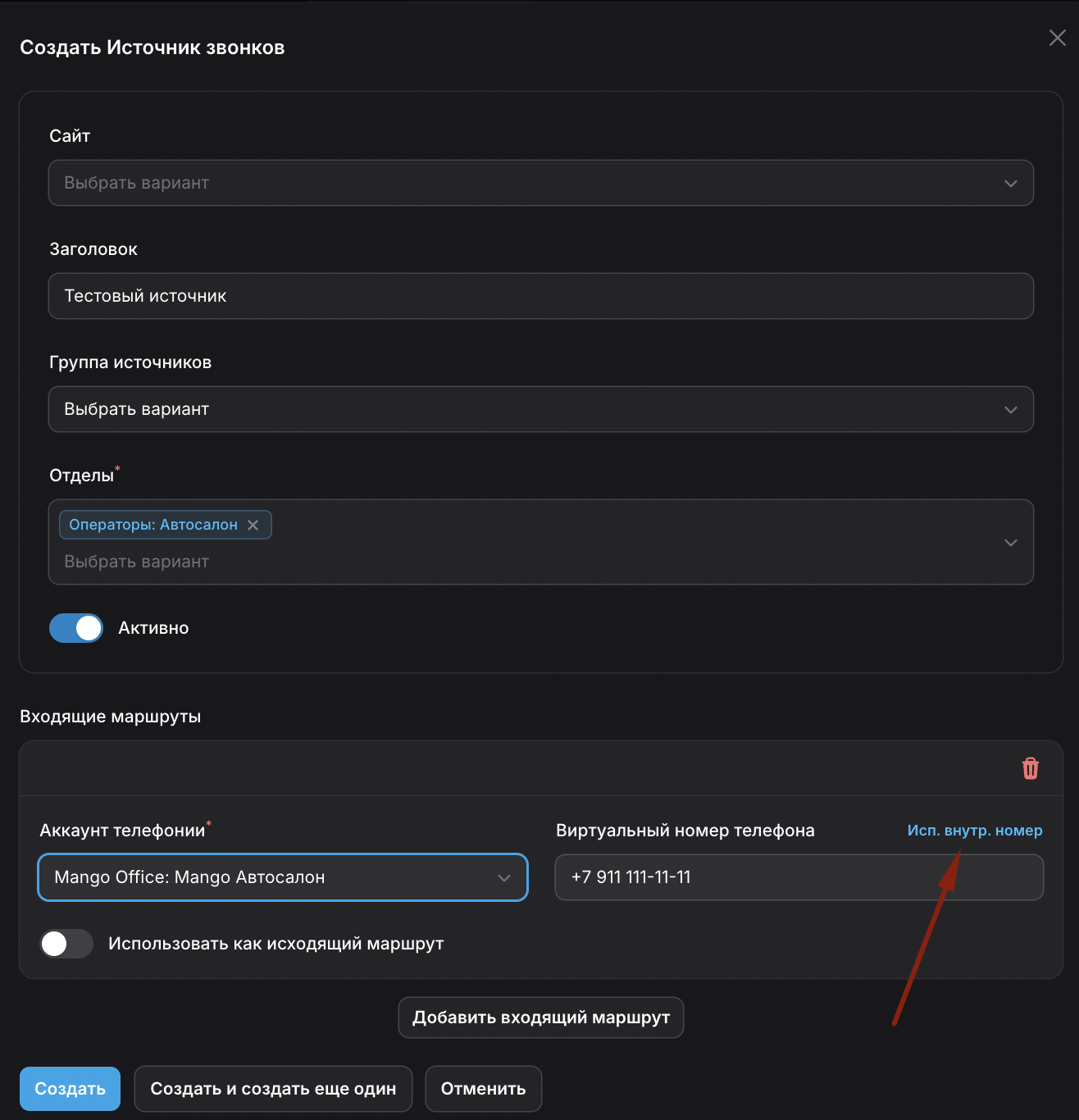Add another route via 'Добавить входящий маршрут'
This screenshot has width=1079, height=1120.
(540, 1018)
